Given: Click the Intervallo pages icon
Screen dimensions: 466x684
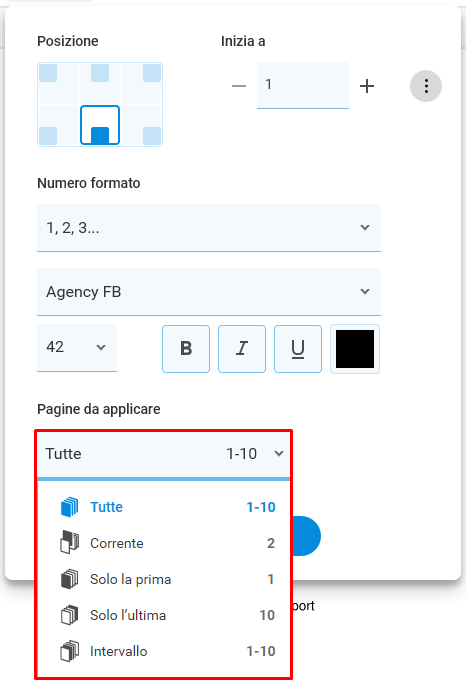Looking at the screenshot, I should 69,651.
